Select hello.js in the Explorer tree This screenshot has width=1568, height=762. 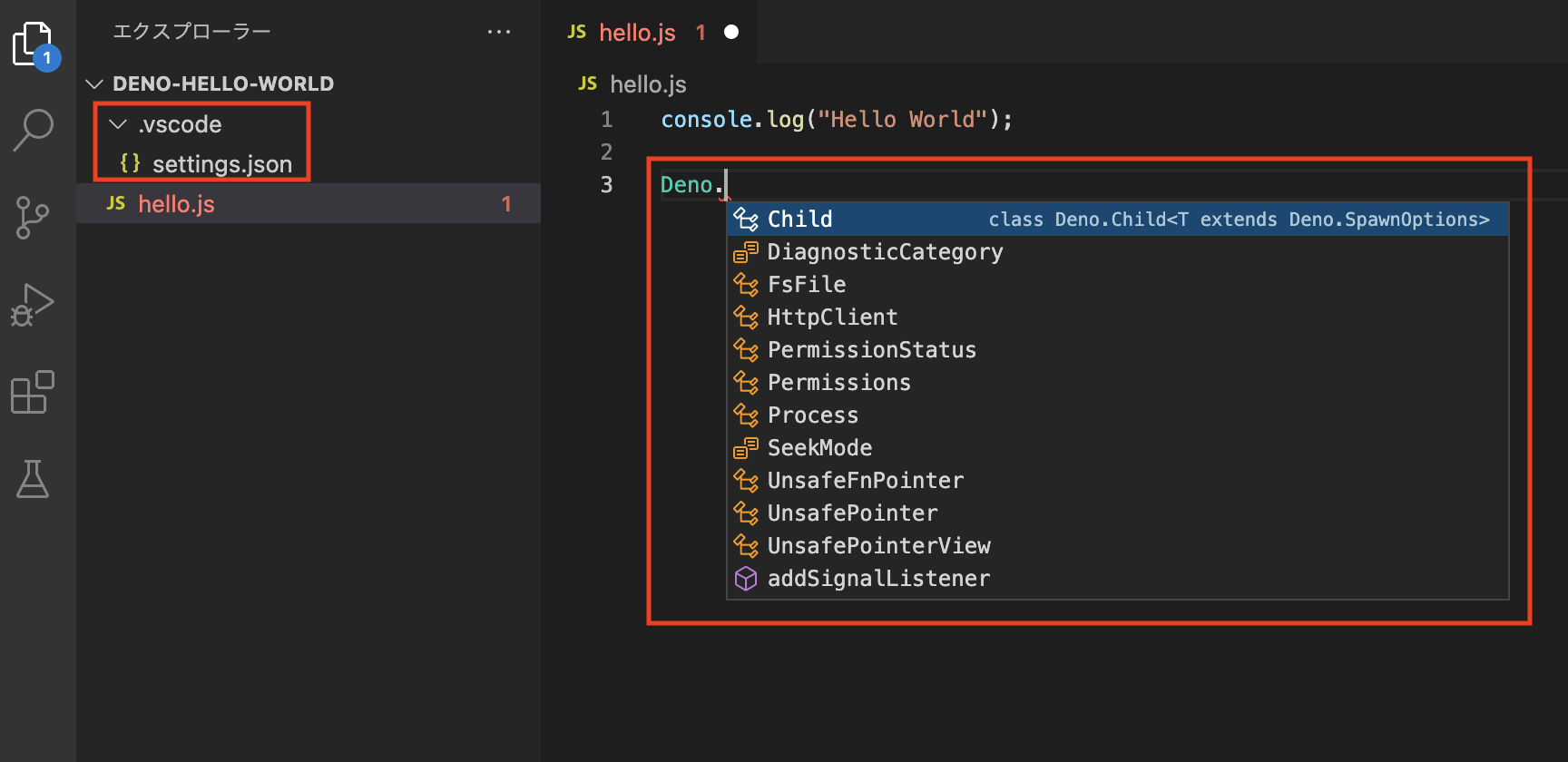tap(176, 204)
